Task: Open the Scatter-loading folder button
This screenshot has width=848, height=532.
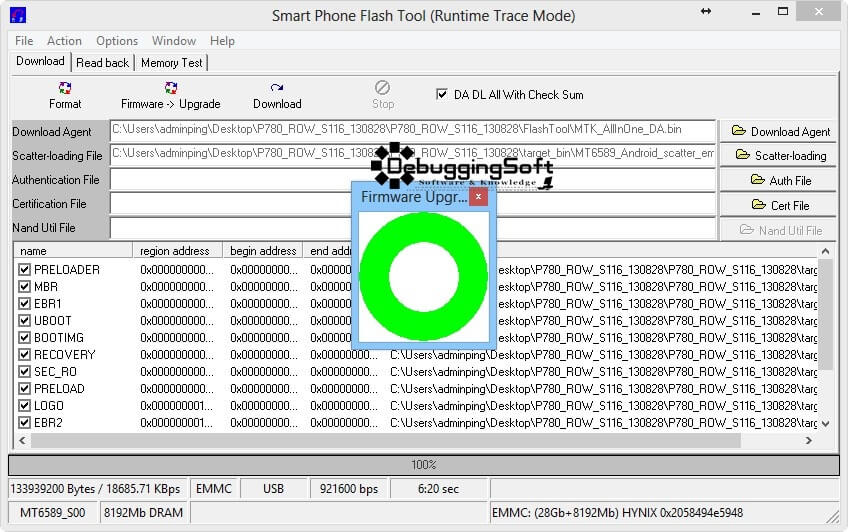Action: 778,156
